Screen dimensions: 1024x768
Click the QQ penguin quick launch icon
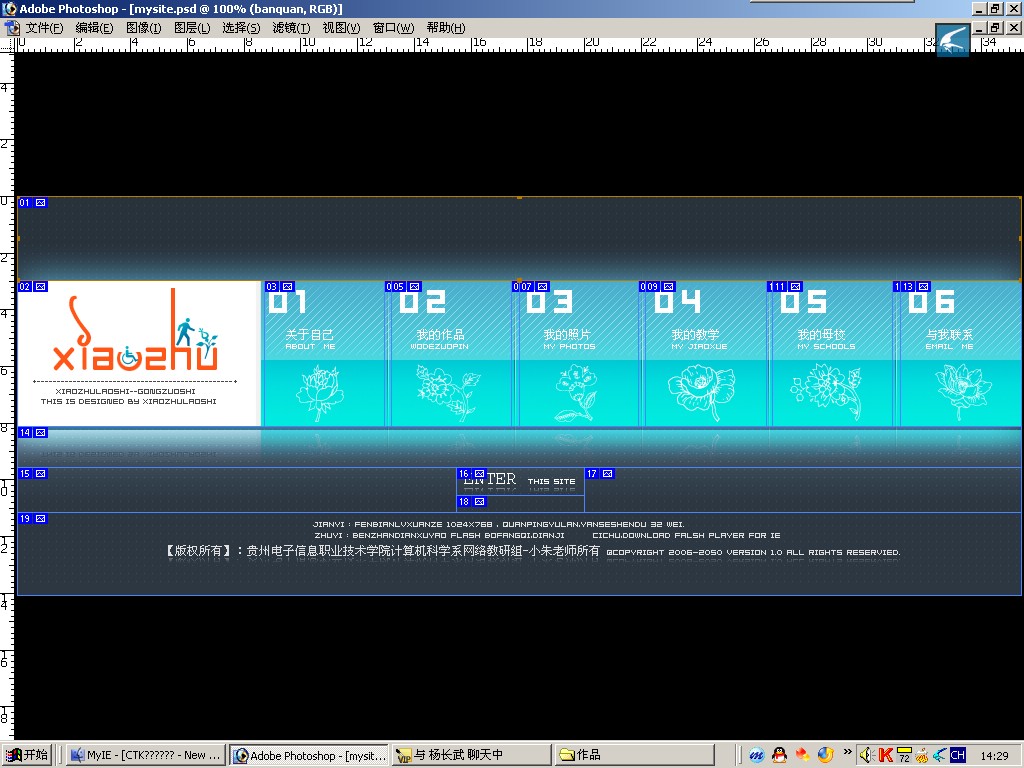tap(779, 755)
